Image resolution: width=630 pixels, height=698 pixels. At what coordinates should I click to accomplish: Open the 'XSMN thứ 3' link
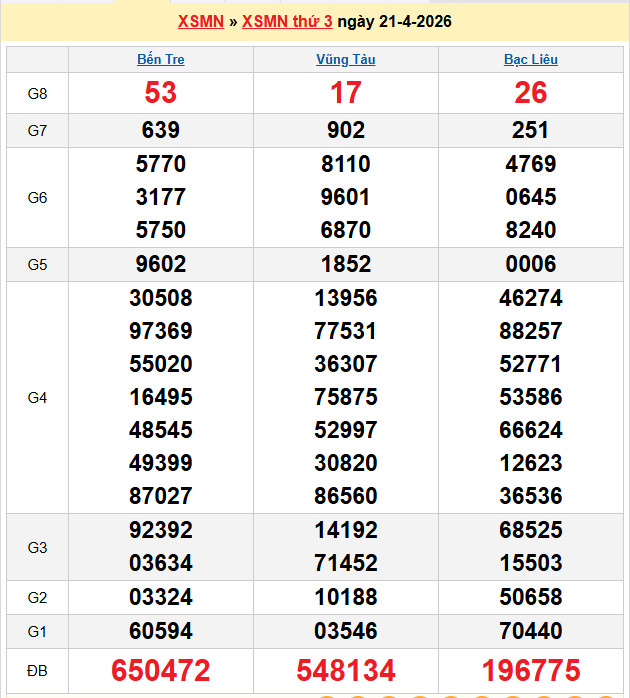(287, 22)
